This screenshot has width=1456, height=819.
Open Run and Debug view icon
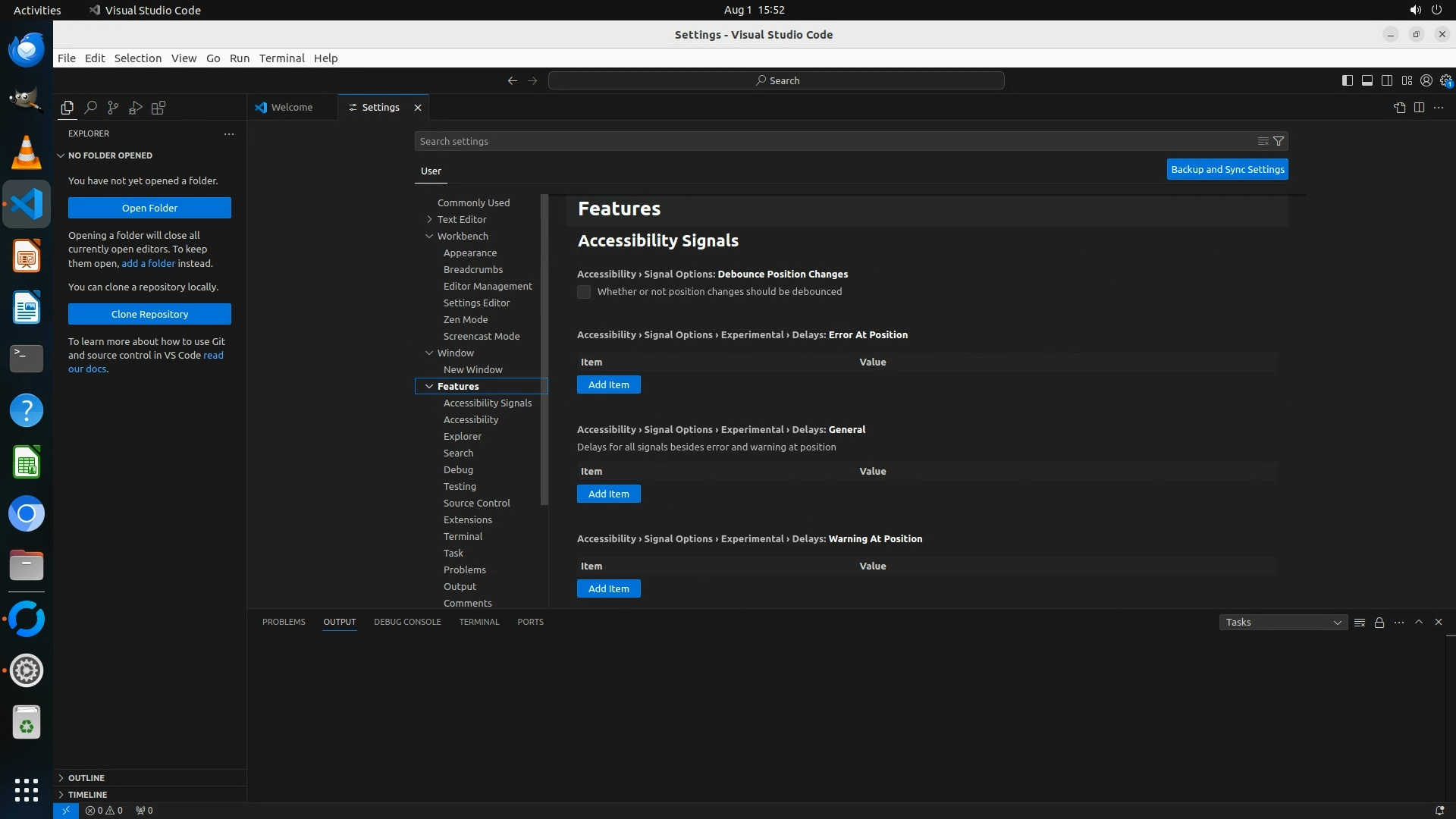[136, 108]
